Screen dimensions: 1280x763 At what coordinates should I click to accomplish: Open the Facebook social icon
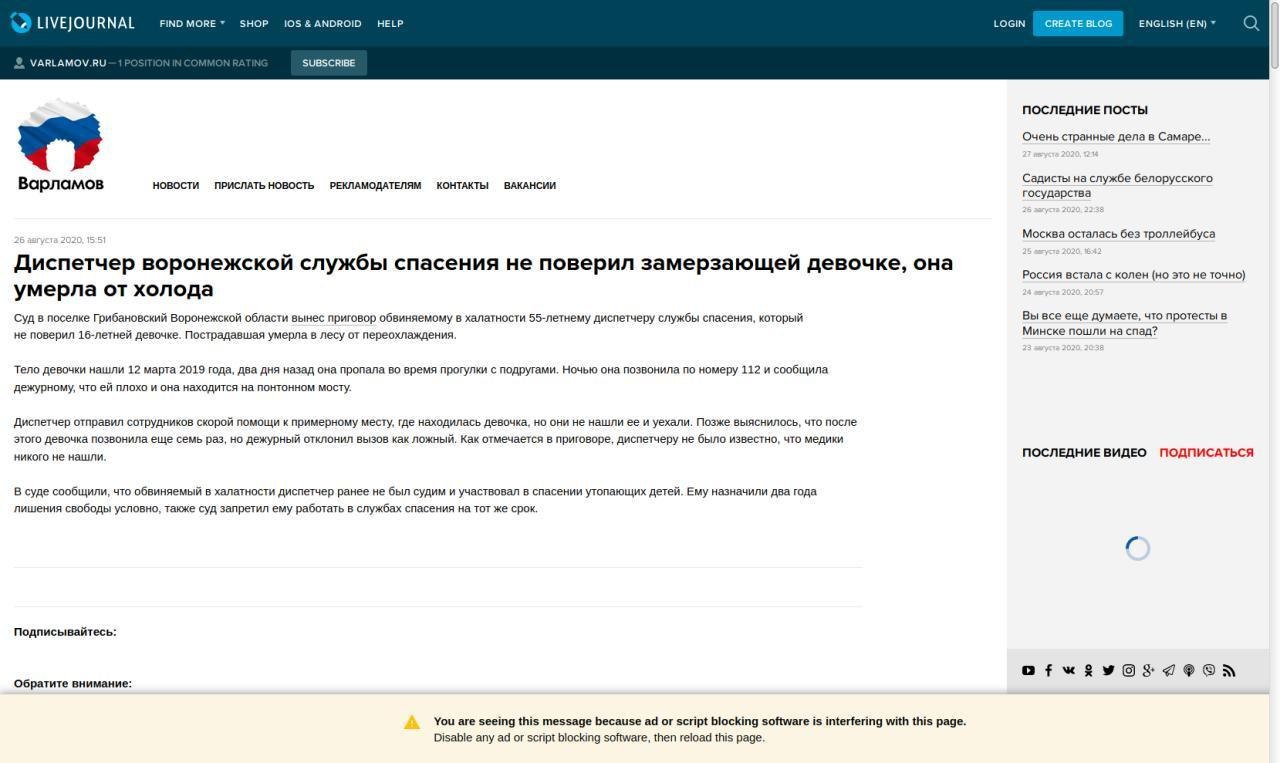click(x=1048, y=670)
